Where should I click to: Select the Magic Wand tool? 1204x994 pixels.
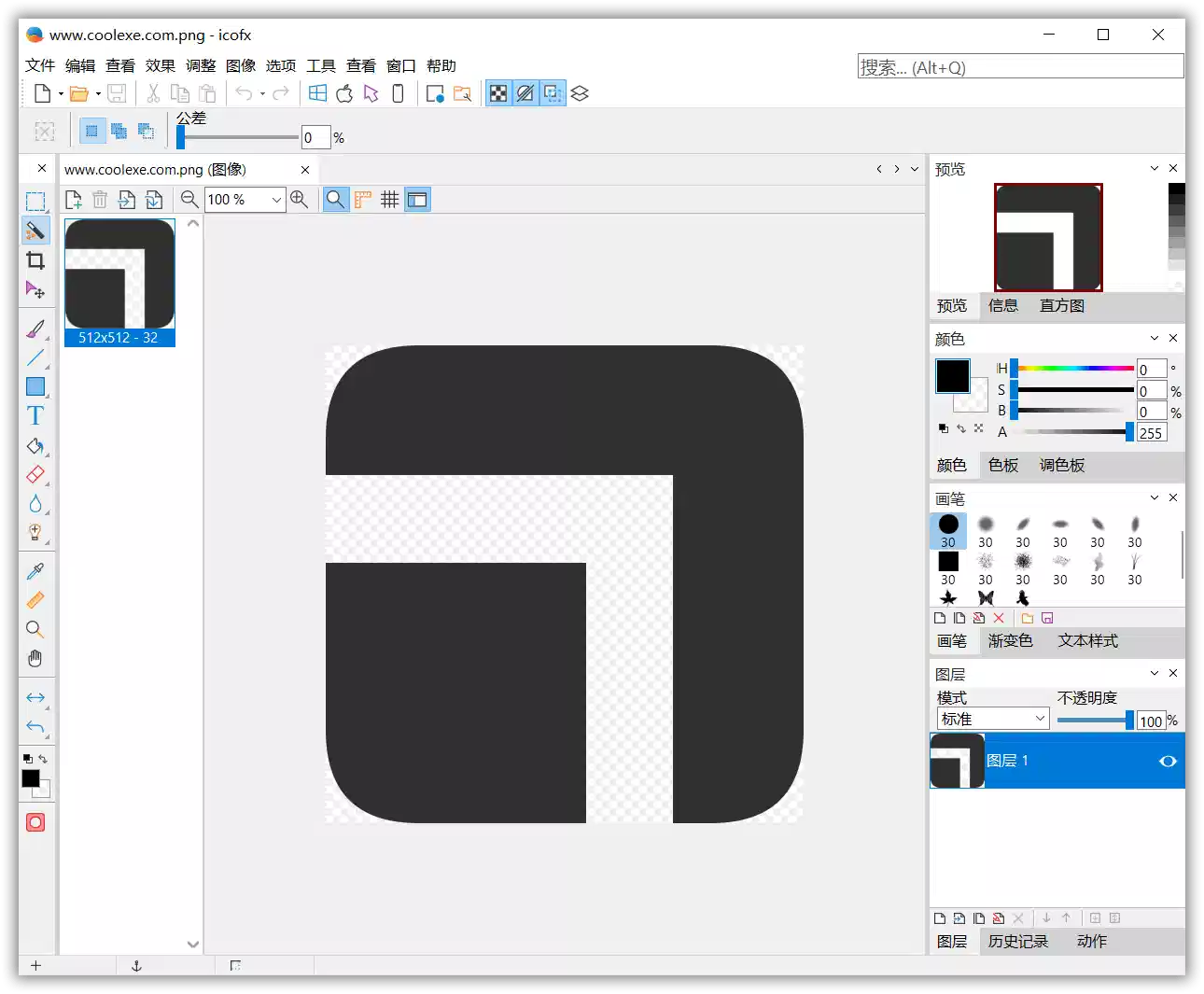(35, 231)
